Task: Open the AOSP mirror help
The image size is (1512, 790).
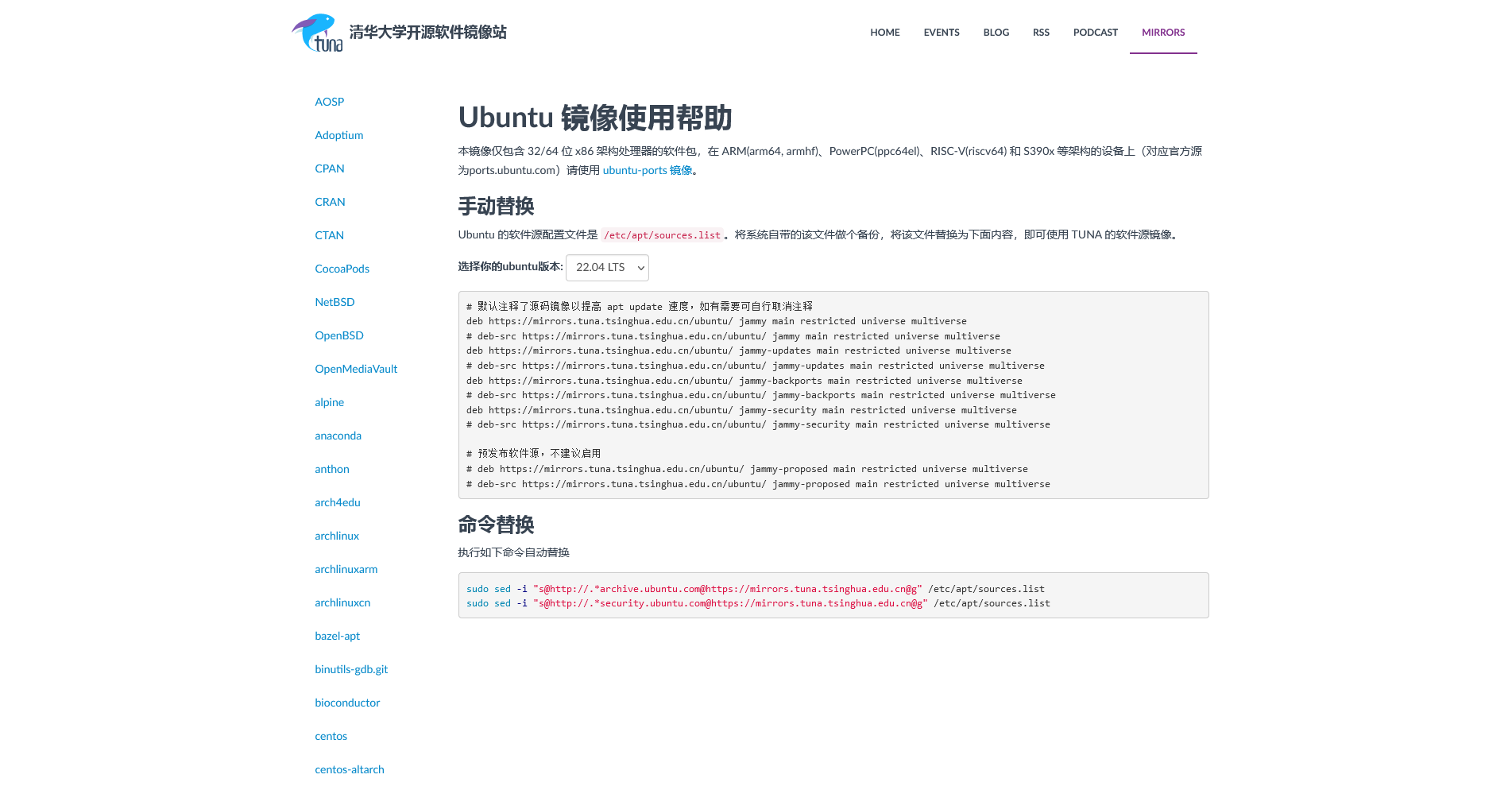Action: [329, 102]
